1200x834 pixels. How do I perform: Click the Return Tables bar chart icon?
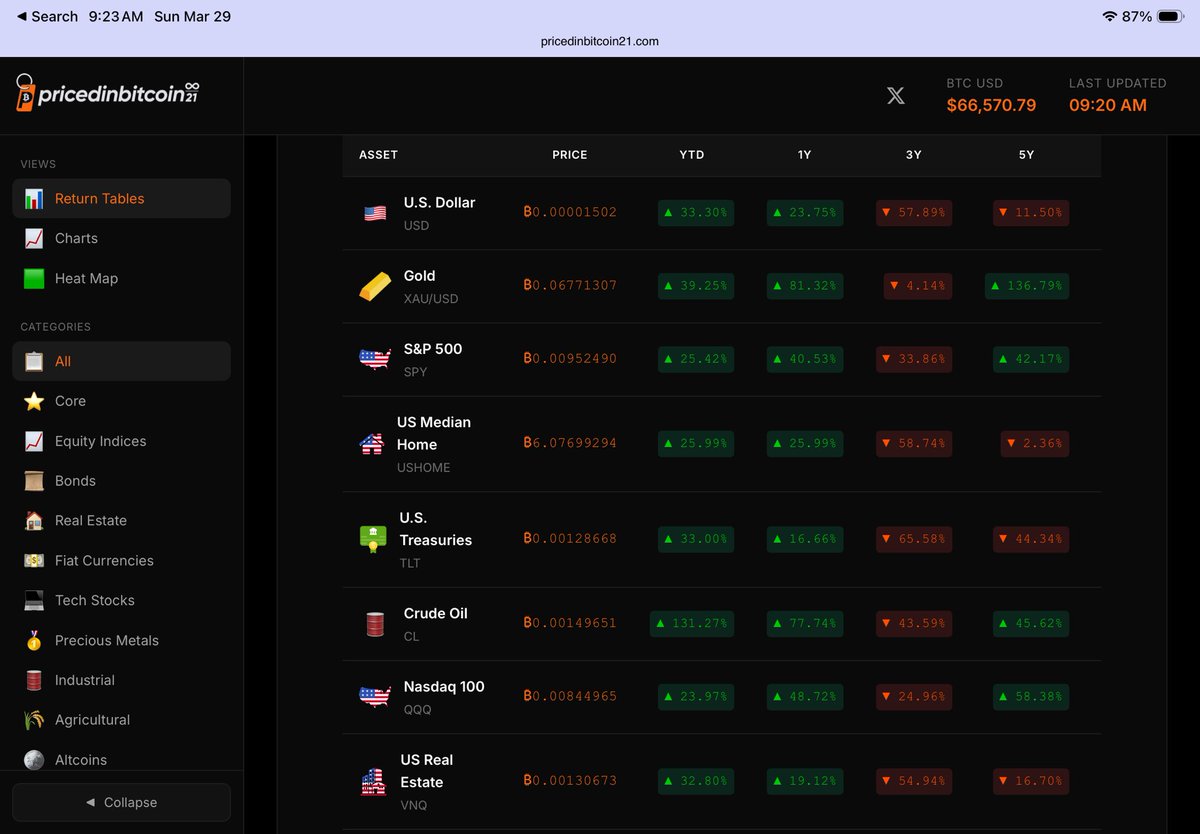[x=34, y=198]
